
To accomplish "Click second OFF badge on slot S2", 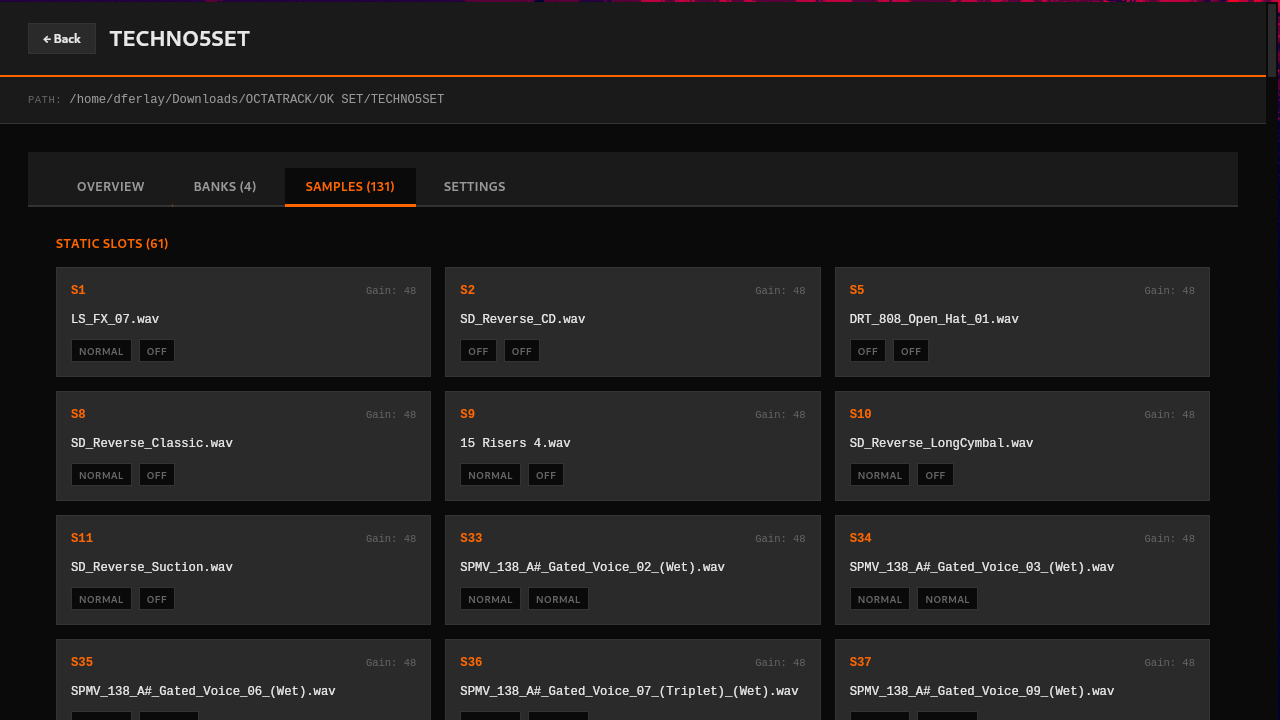I will (x=522, y=351).
